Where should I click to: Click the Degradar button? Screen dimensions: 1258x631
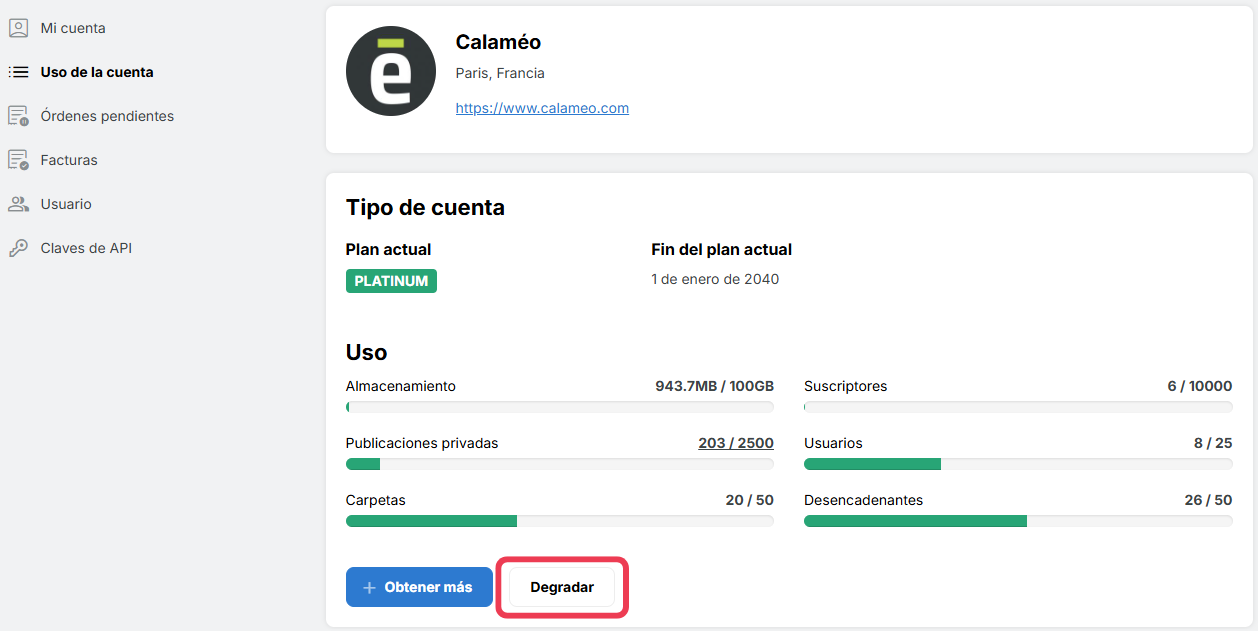click(562, 587)
